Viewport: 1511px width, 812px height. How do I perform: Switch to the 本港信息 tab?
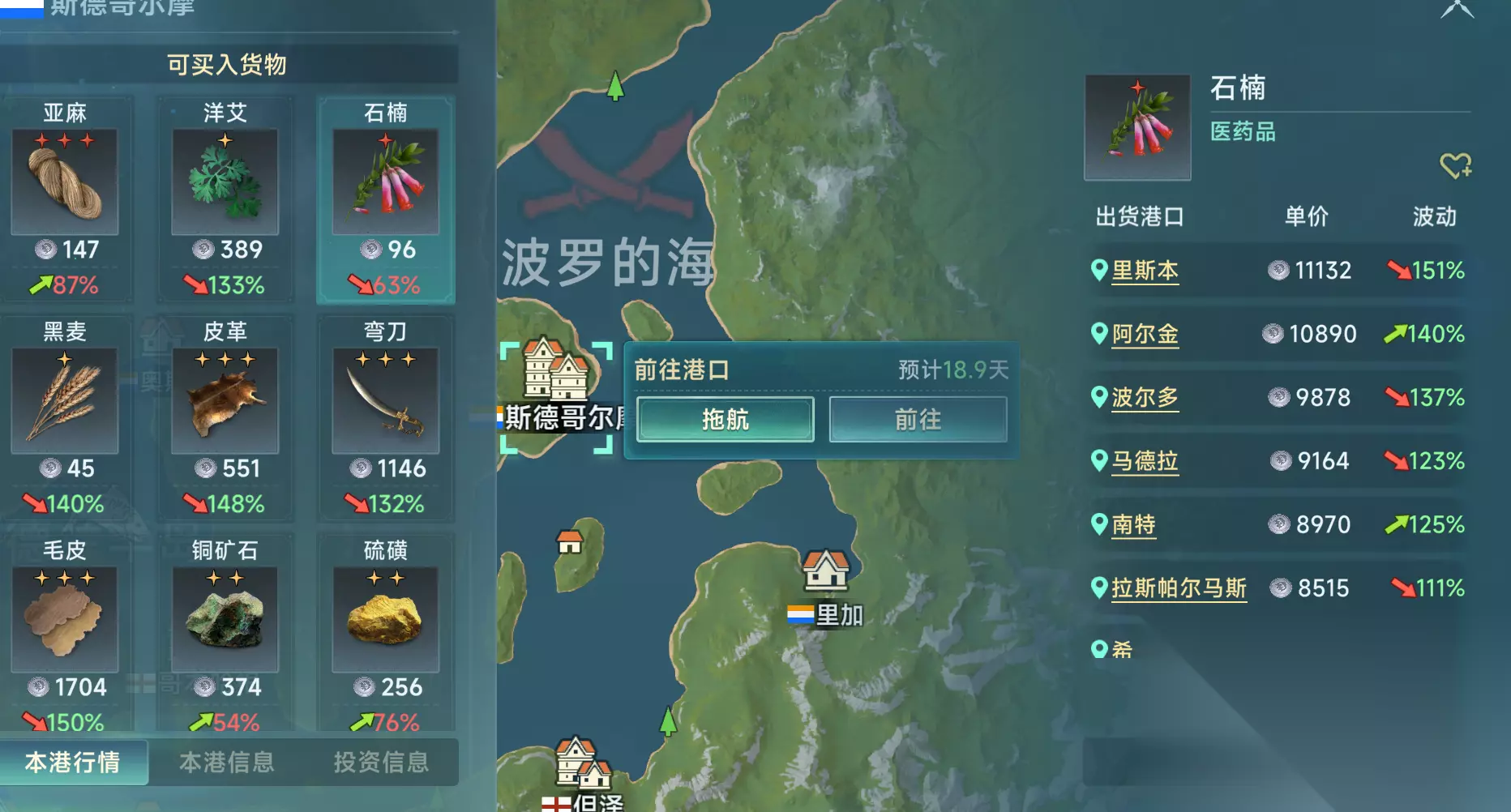pyautogui.click(x=226, y=762)
